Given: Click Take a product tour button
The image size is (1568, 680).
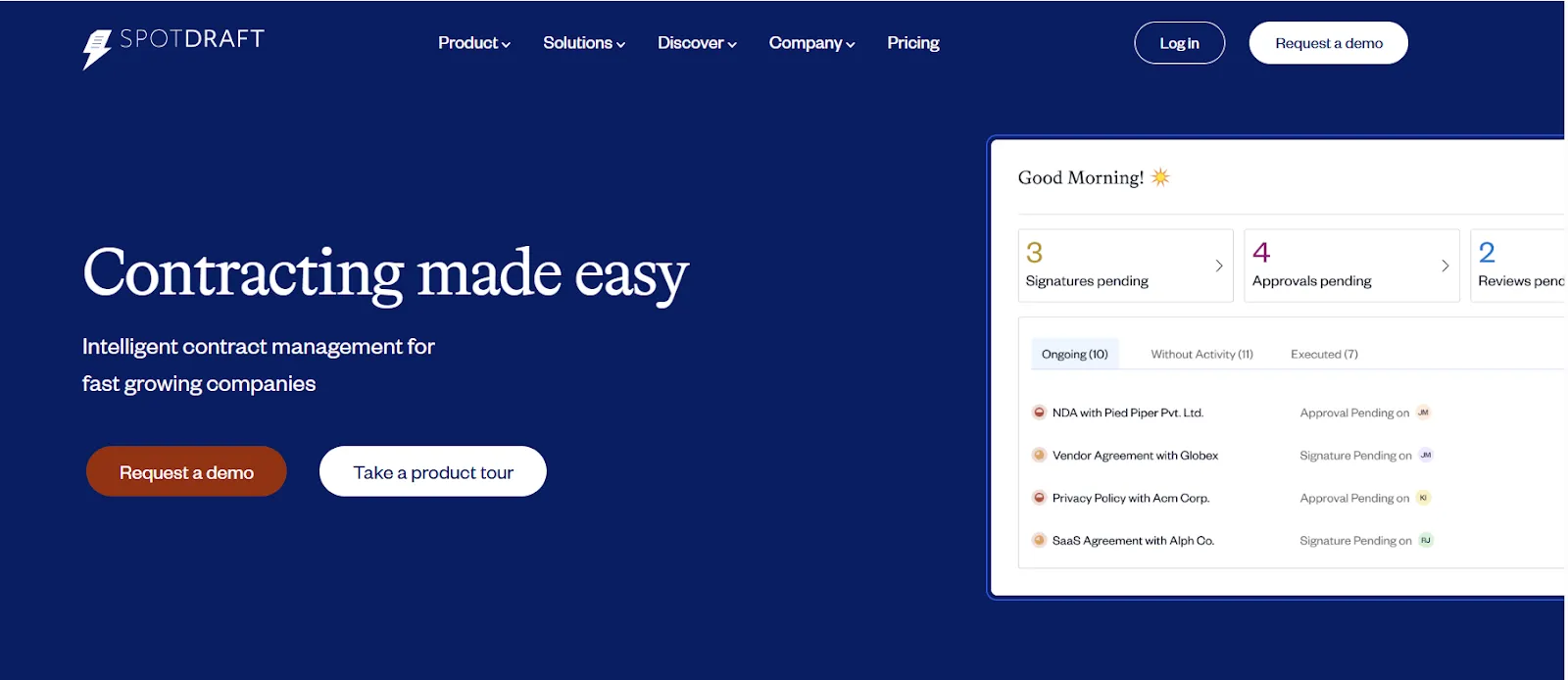Looking at the screenshot, I should (433, 471).
